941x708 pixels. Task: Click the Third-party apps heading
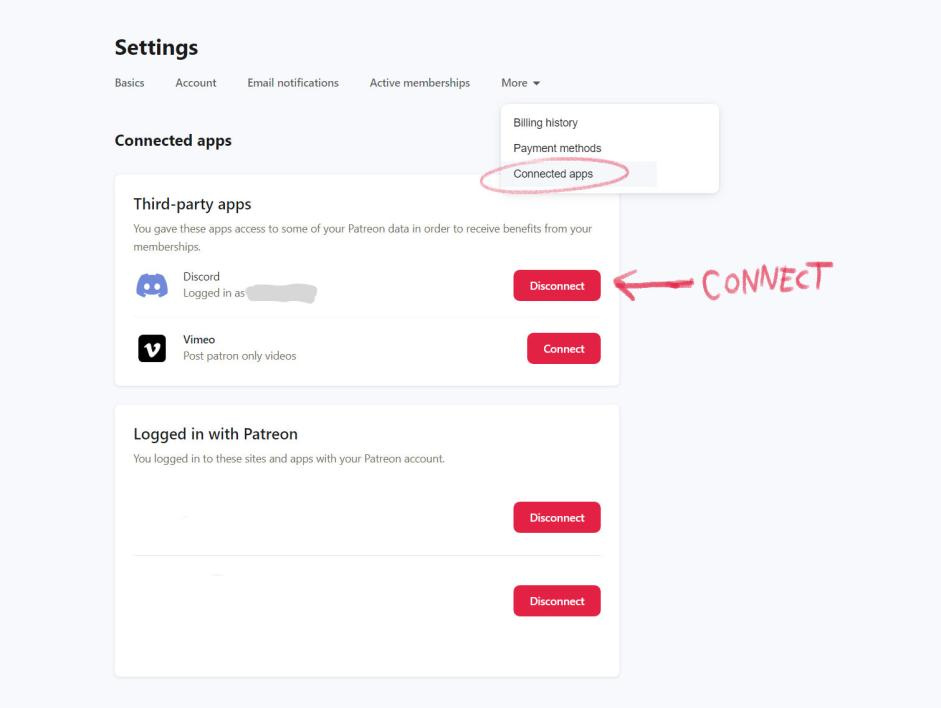[192, 204]
